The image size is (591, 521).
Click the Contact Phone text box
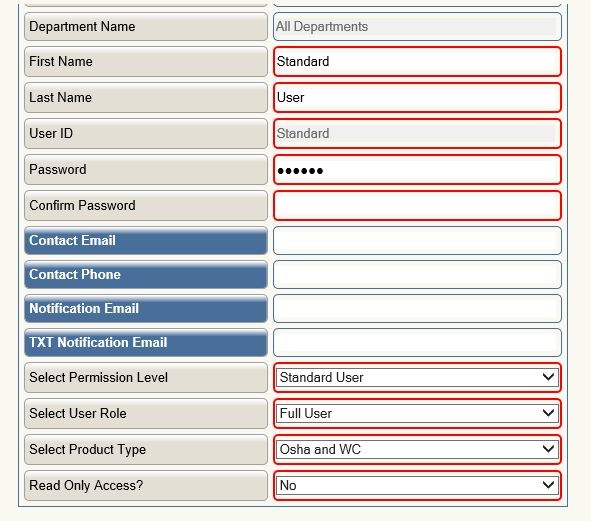click(417, 274)
